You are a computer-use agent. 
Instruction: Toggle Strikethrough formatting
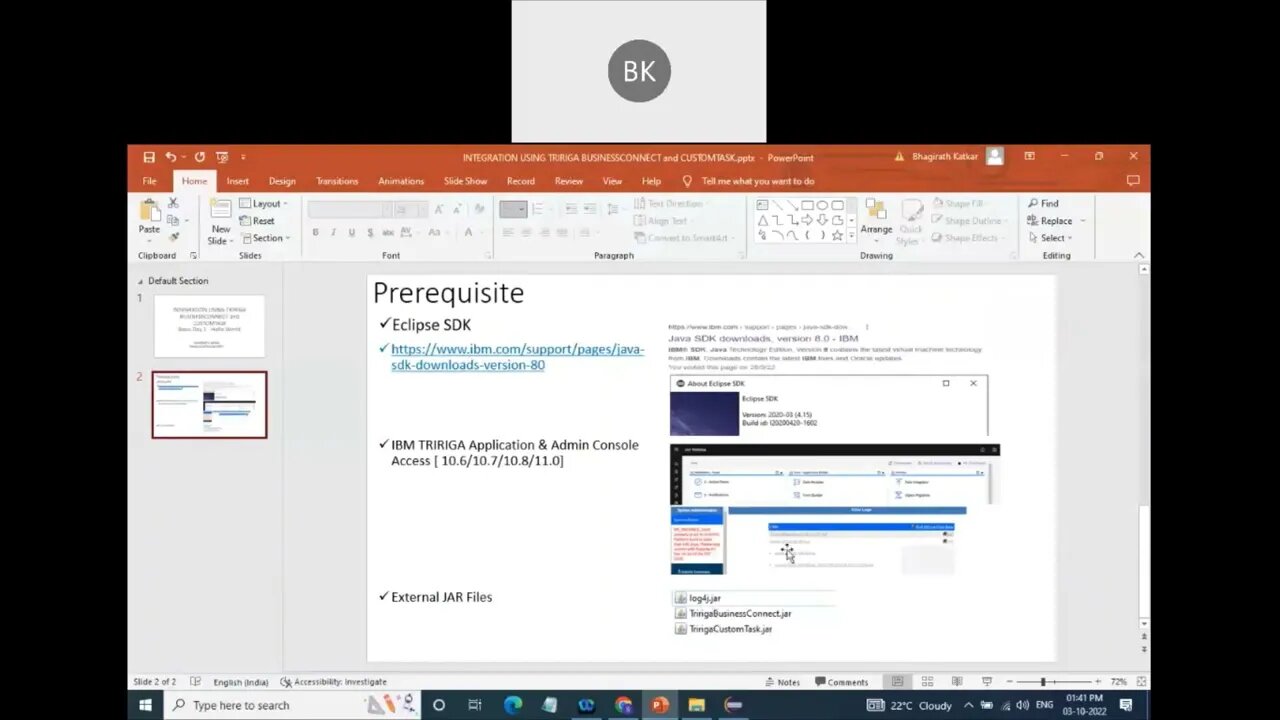tap(389, 232)
